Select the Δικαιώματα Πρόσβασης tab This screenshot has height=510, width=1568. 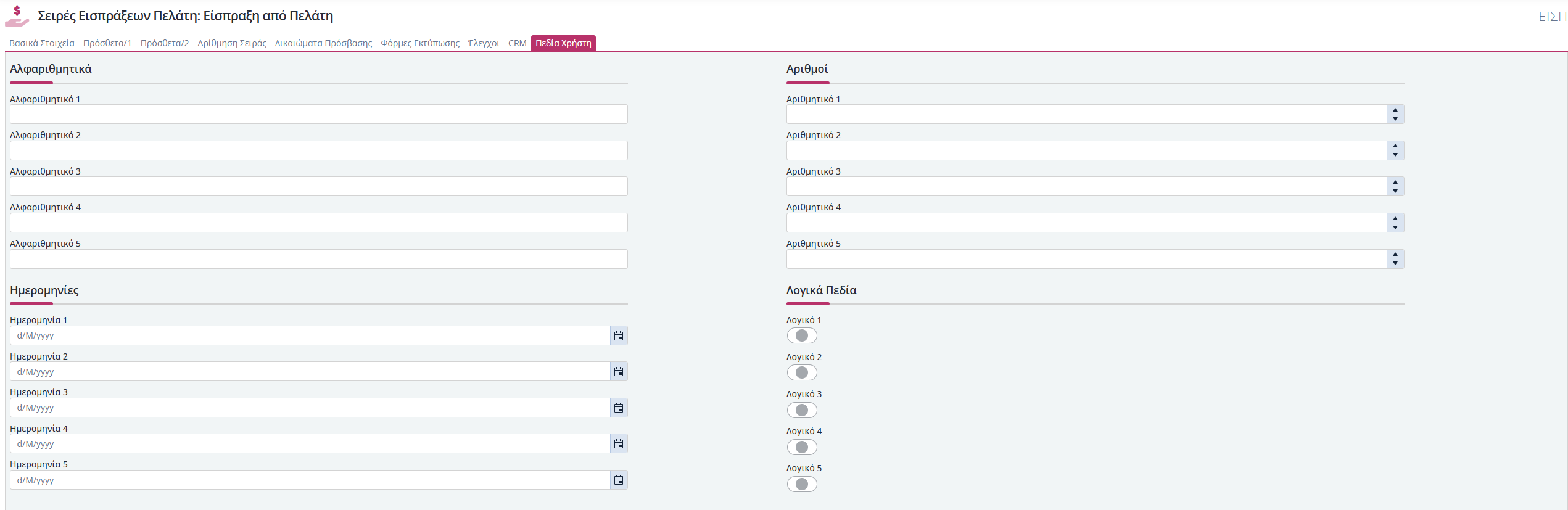(x=323, y=43)
